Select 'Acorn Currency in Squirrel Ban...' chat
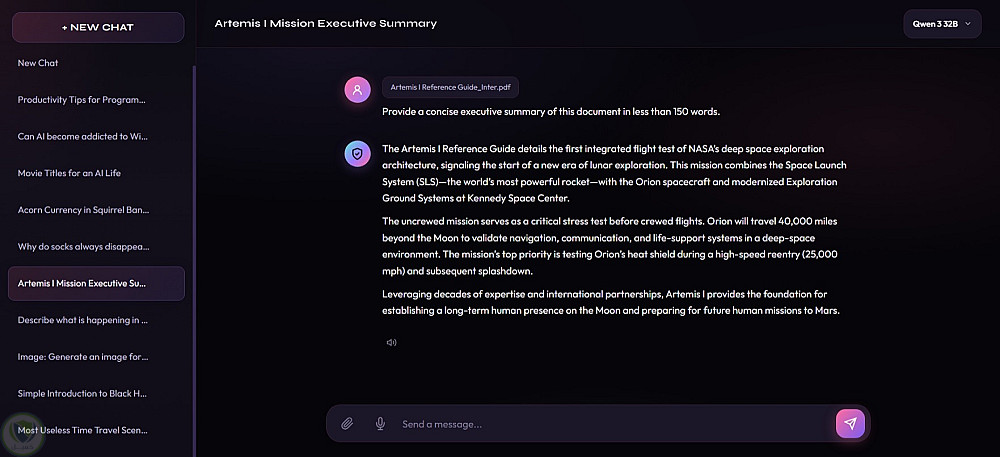Viewport: 1000px width, 457px height. 83,210
